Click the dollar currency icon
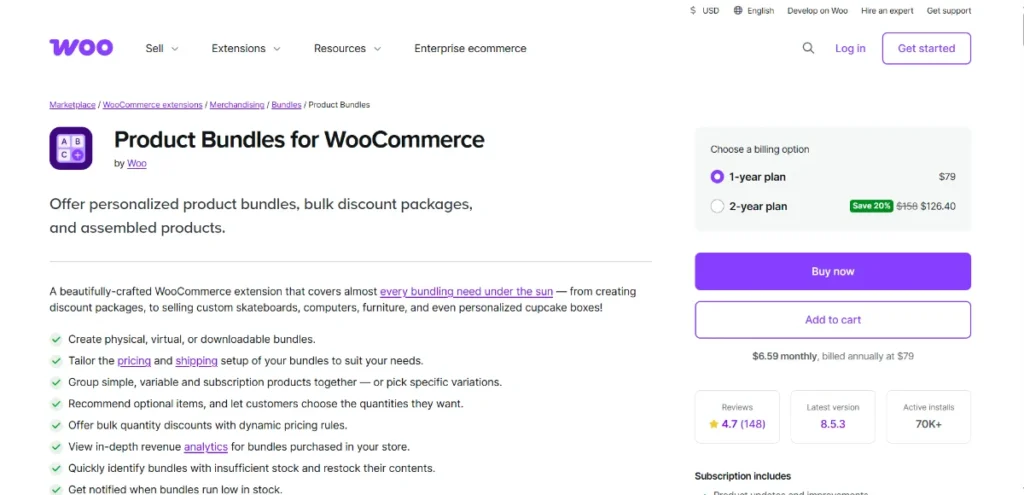The width and height of the screenshot is (1024, 495). 694,11
